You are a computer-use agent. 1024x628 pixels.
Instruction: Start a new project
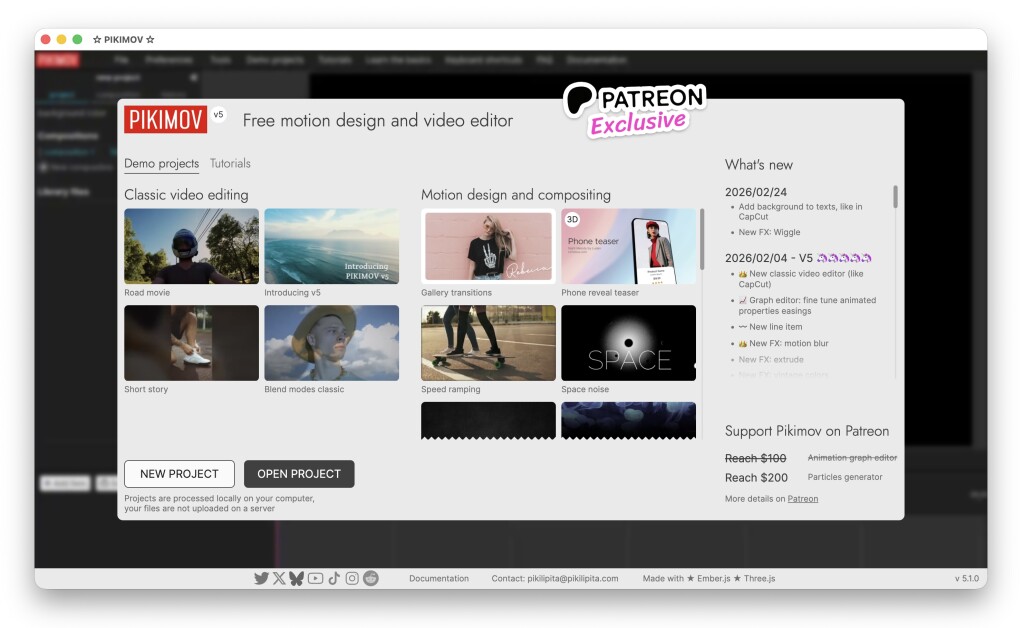click(x=179, y=474)
